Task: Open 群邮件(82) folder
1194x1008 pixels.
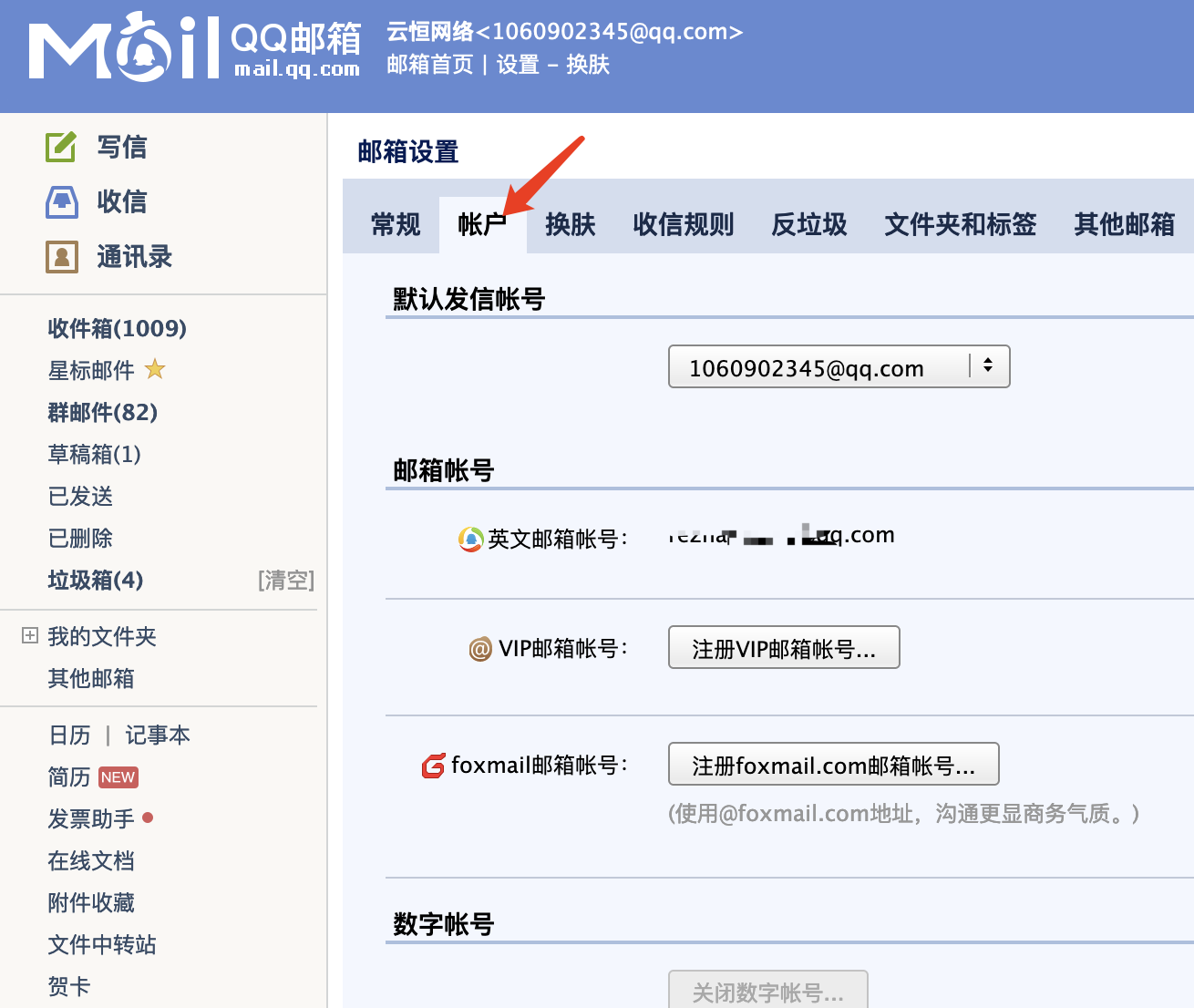Action: 103,412
